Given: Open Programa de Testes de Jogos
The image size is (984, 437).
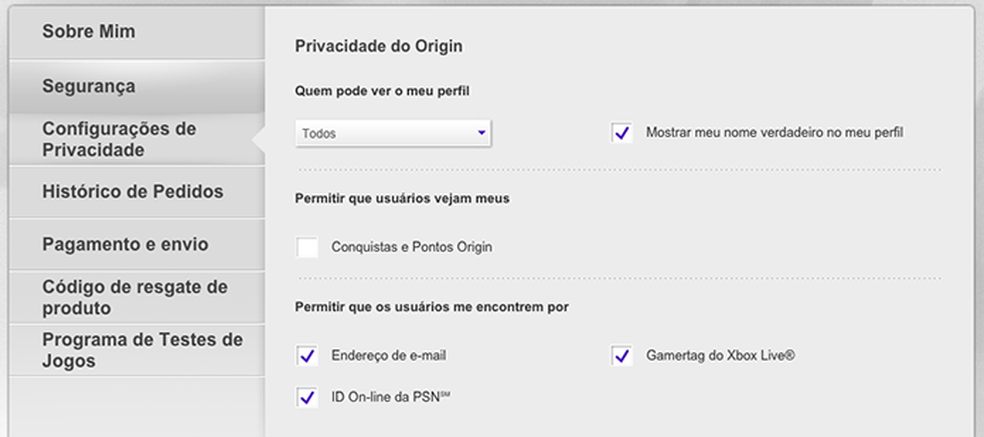Looking at the screenshot, I should click(x=142, y=350).
